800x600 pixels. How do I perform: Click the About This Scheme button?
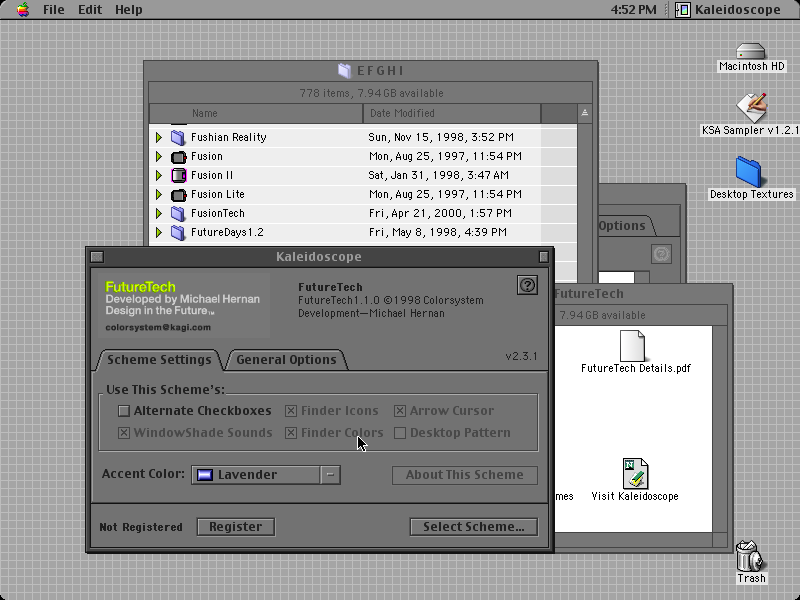coord(464,475)
